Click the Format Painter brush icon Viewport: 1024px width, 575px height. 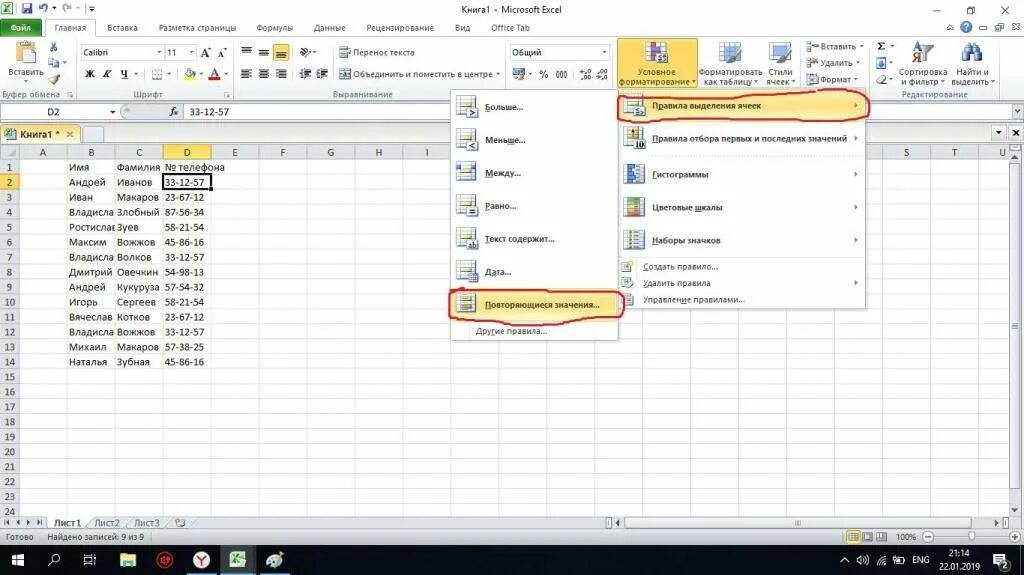[x=54, y=79]
